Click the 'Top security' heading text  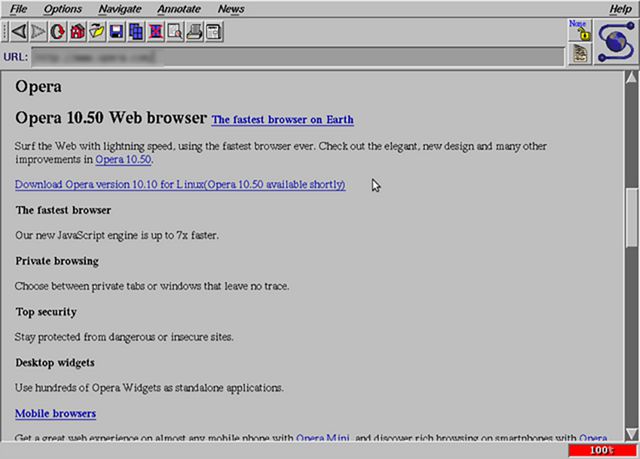click(x=46, y=312)
